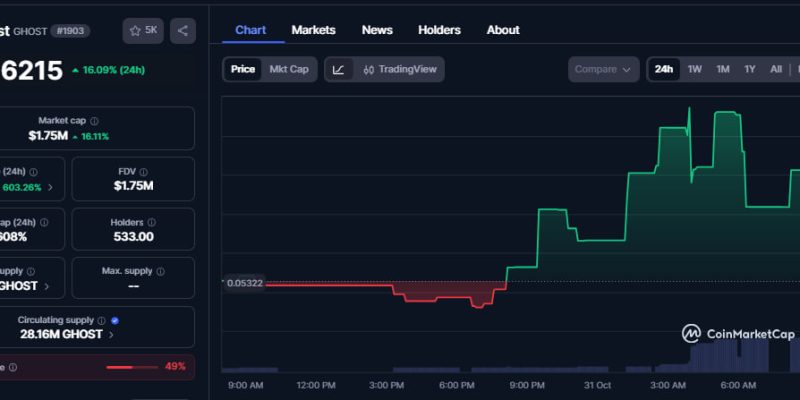Toggle chart to Price view
The width and height of the screenshot is (800, 400).
point(243,69)
